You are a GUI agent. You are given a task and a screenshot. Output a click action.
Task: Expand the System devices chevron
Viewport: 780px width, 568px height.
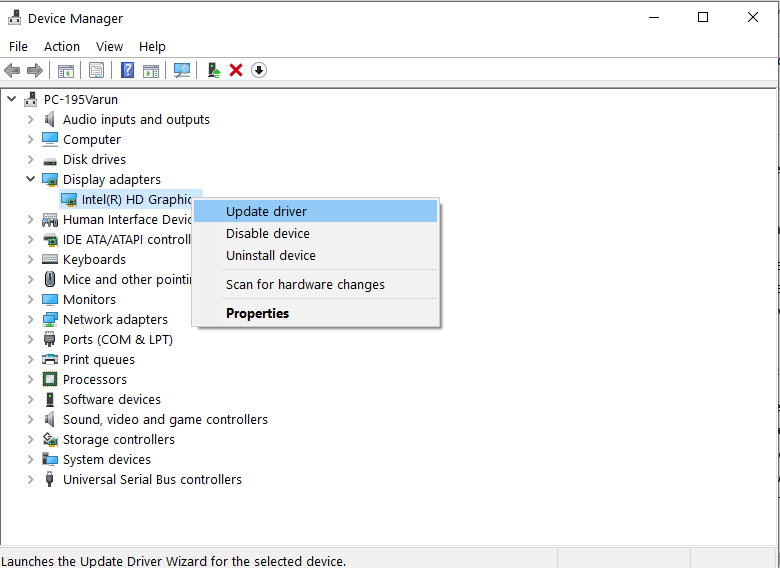30,459
